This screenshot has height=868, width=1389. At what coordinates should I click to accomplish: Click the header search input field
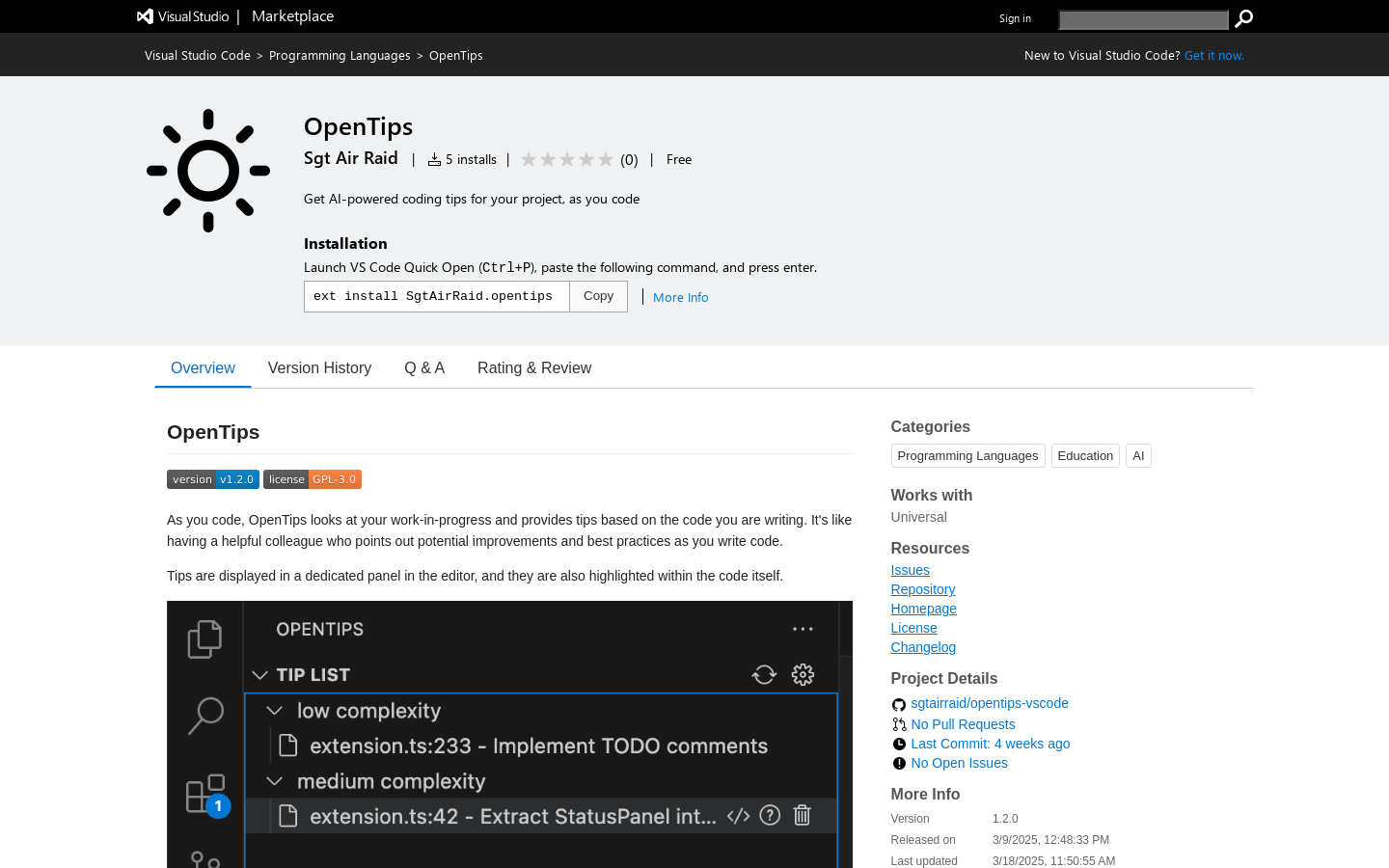pyautogui.click(x=1143, y=19)
